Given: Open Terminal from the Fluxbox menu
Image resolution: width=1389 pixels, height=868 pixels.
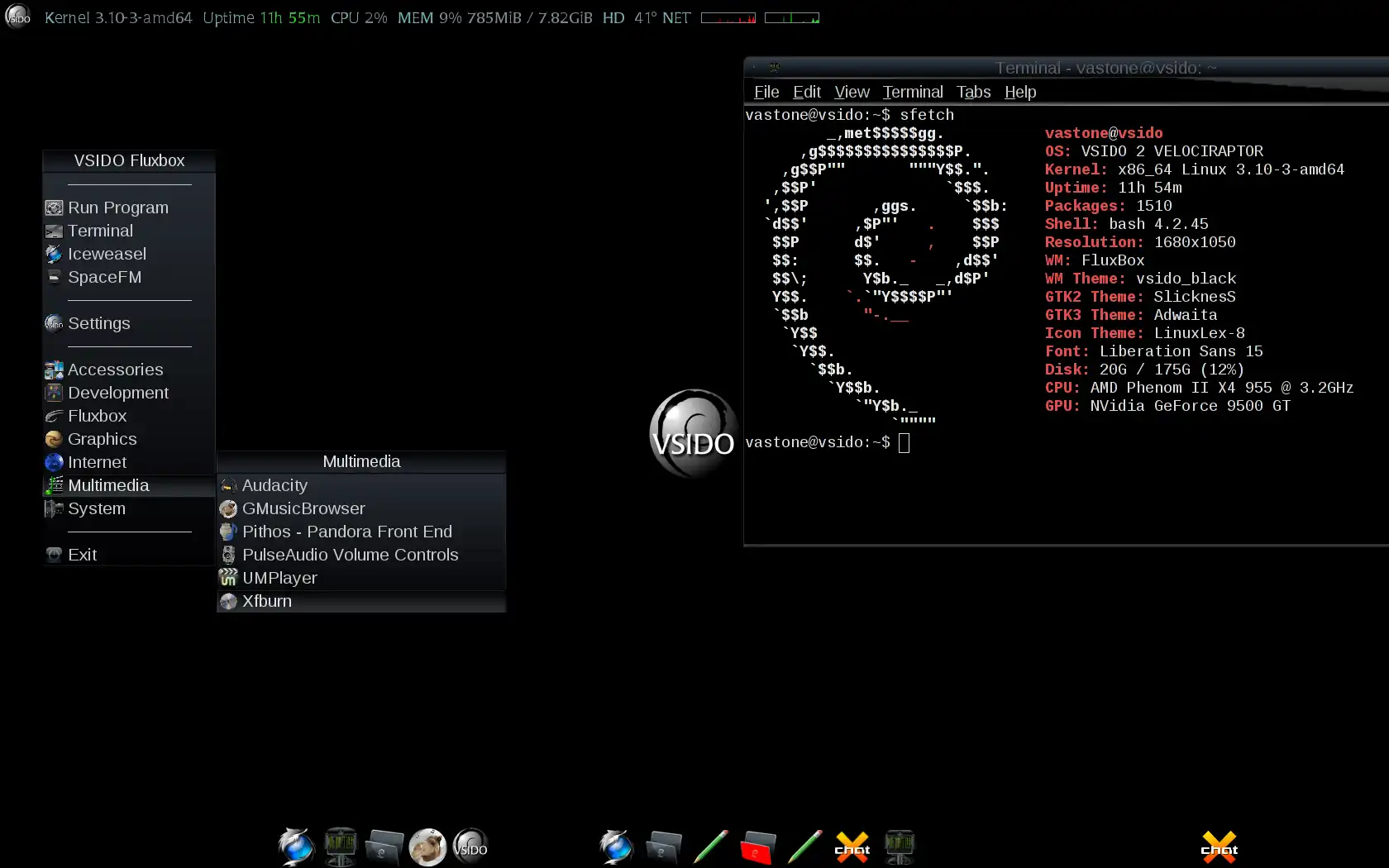Looking at the screenshot, I should (129, 231).
